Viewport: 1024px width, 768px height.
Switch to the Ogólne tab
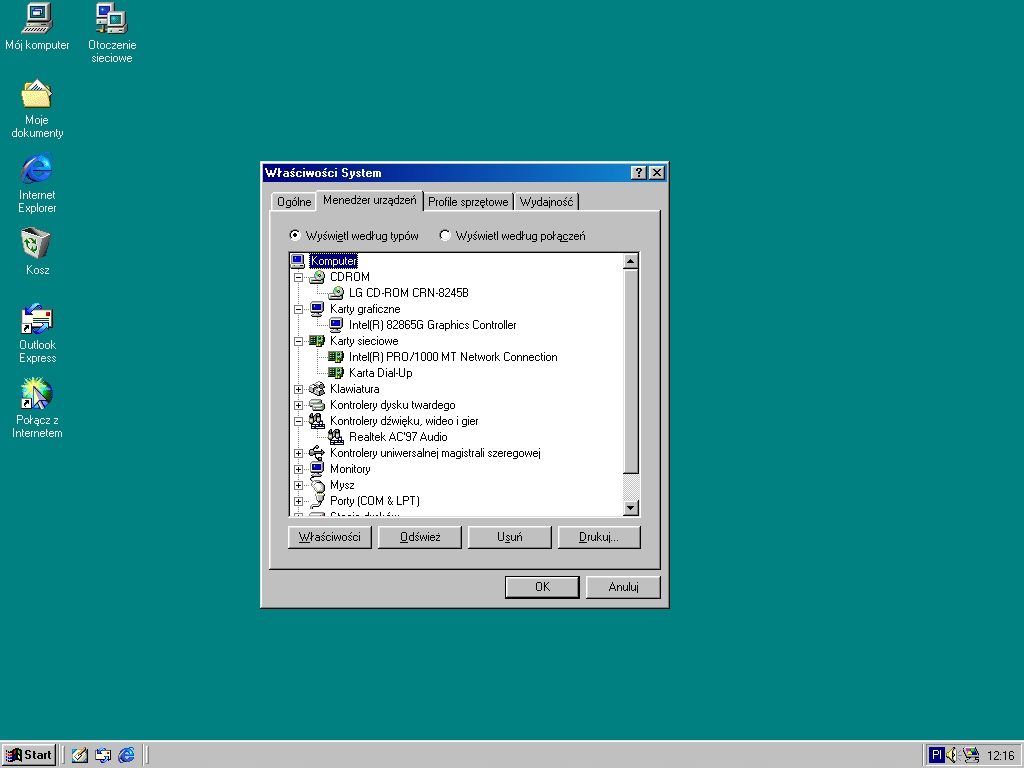coord(294,202)
